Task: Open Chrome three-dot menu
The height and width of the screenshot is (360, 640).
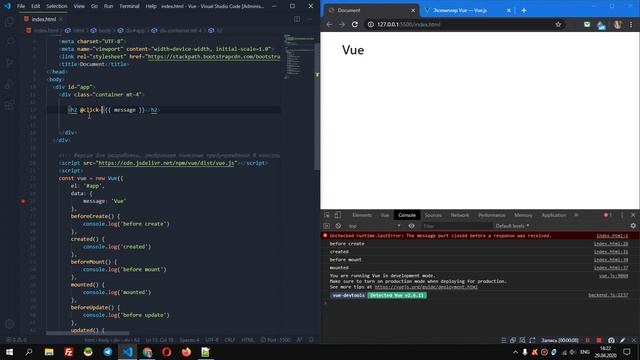Action: 631,24
